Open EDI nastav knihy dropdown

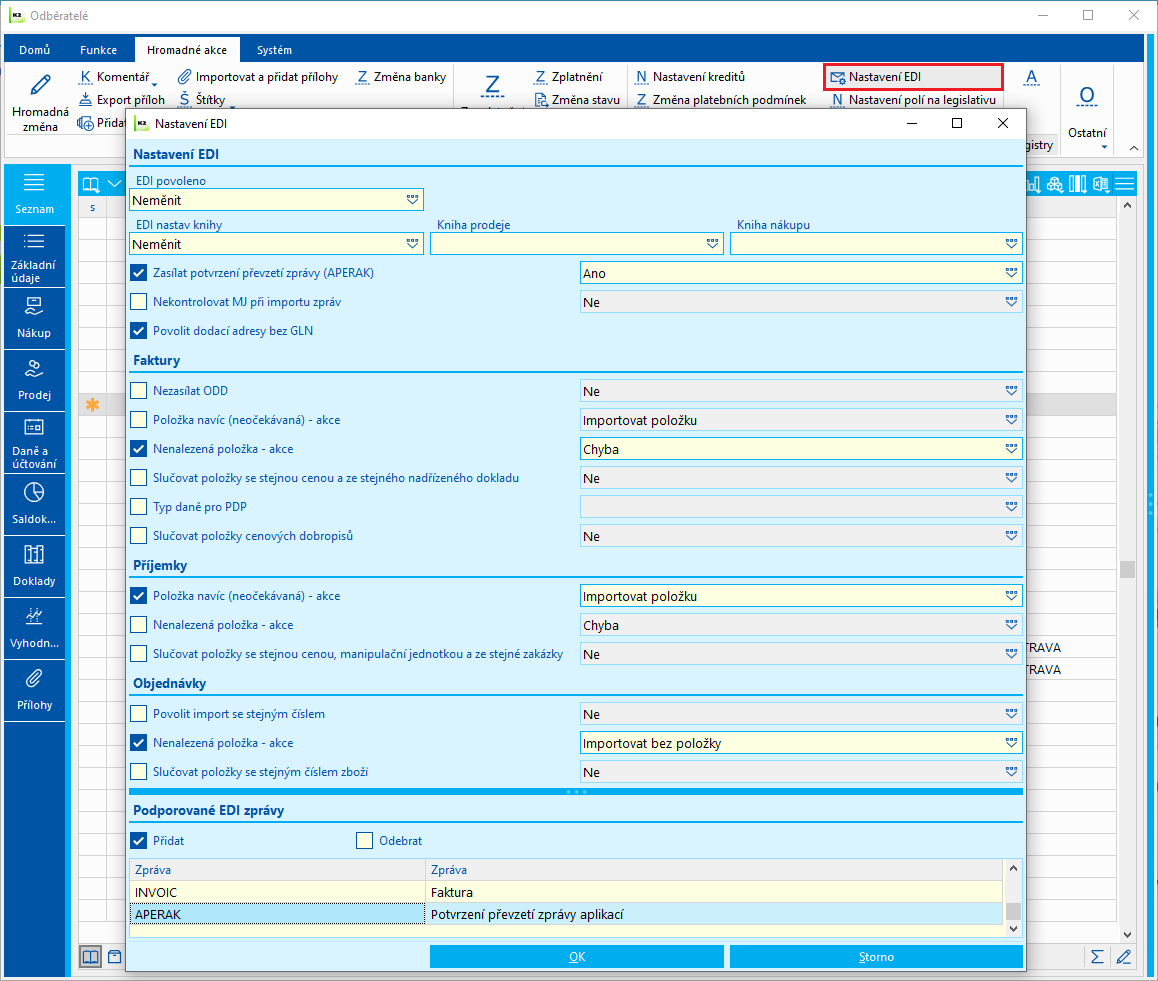pyautogui.click(x=412, y=244)
